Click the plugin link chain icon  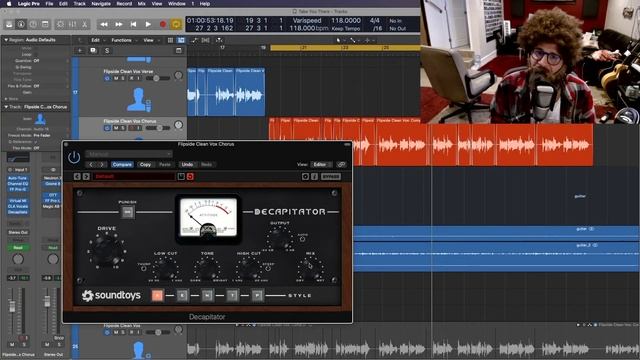click(342, 164)
